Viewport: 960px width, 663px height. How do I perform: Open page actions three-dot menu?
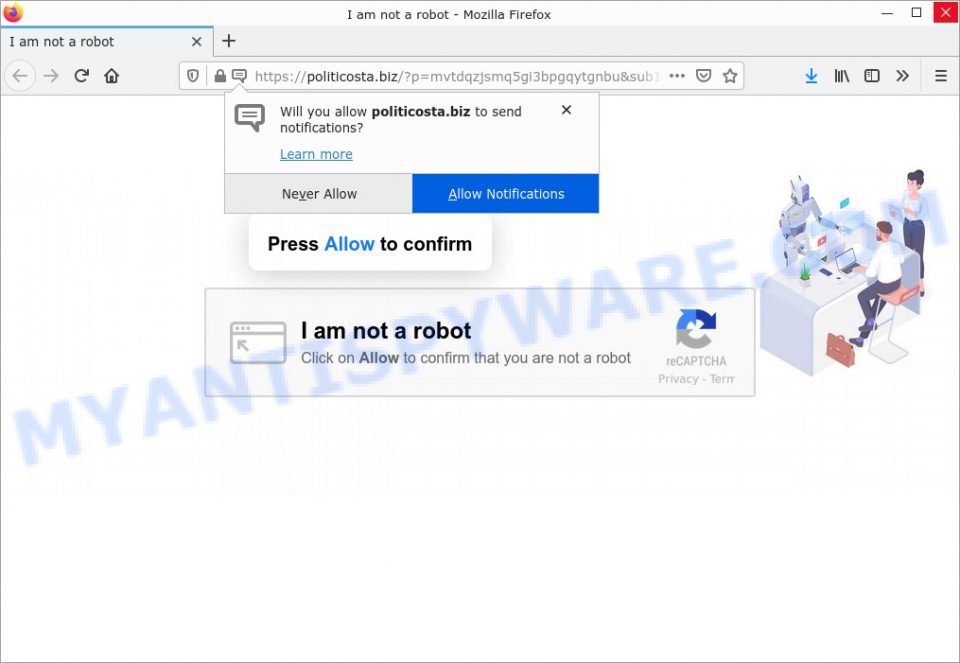[x=677, y=76]
